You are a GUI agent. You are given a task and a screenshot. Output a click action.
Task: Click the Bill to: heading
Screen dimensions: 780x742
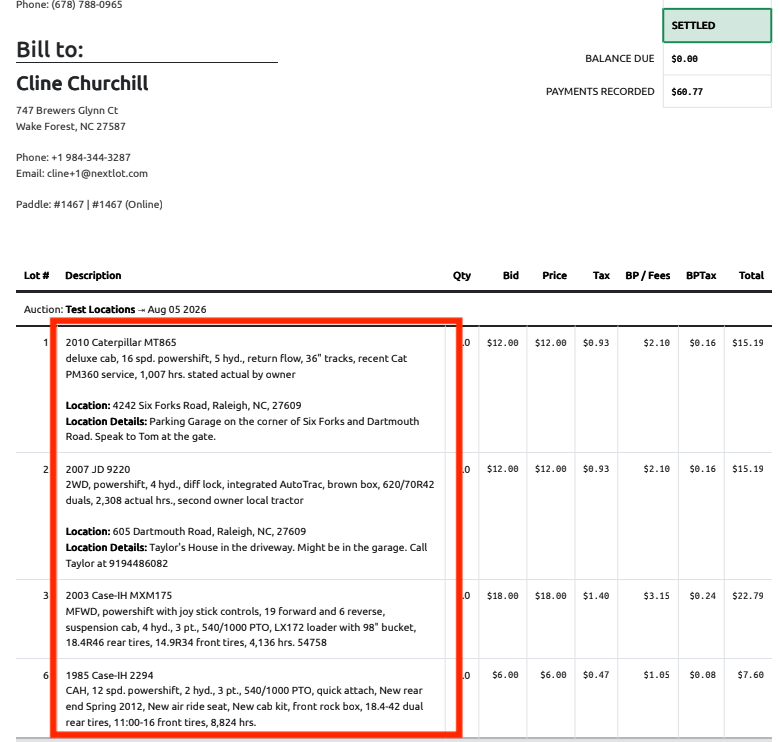pos(50,50)
